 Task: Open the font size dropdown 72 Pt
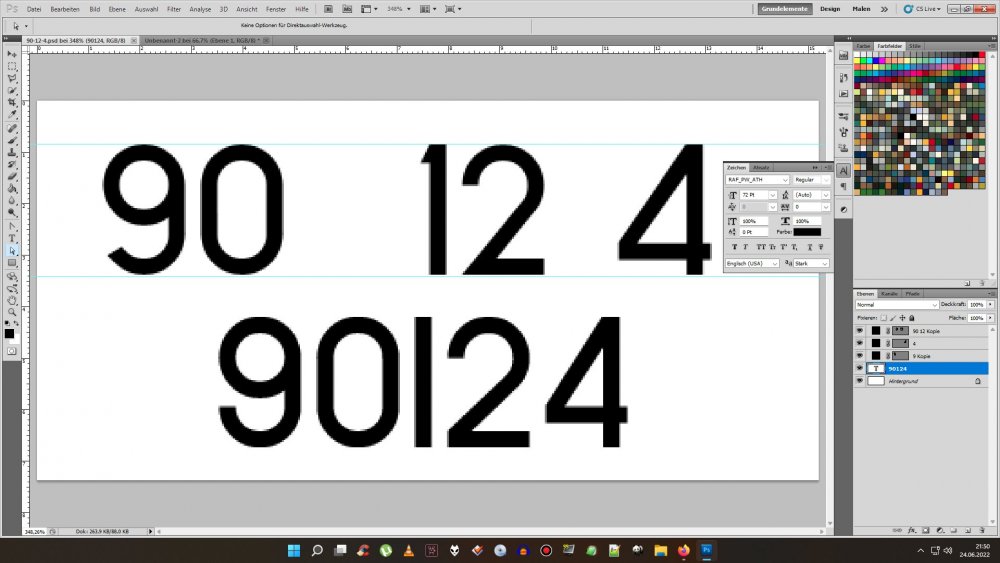[758, 195]
